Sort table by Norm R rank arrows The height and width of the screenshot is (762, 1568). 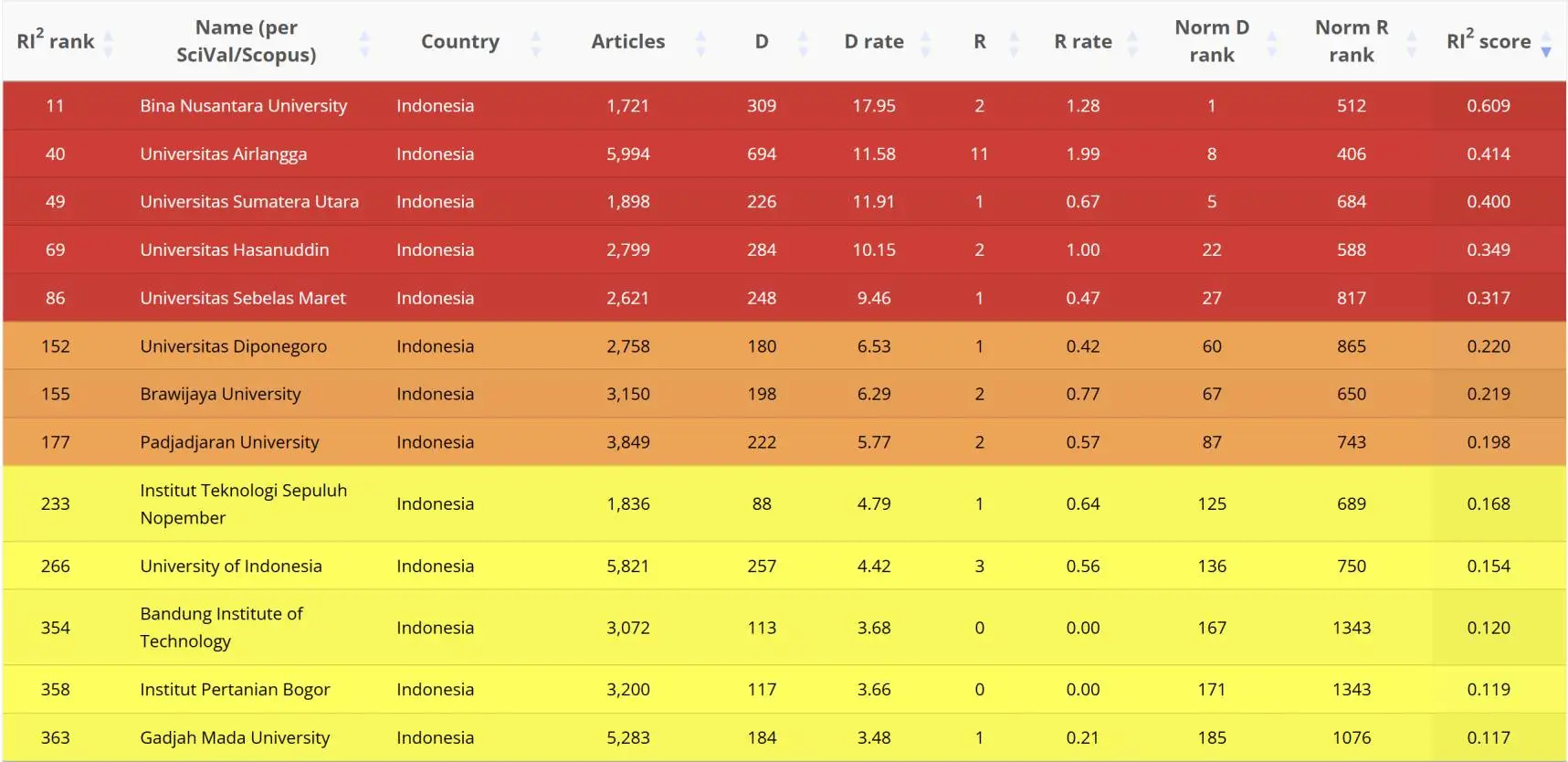tap(1412, 42)
